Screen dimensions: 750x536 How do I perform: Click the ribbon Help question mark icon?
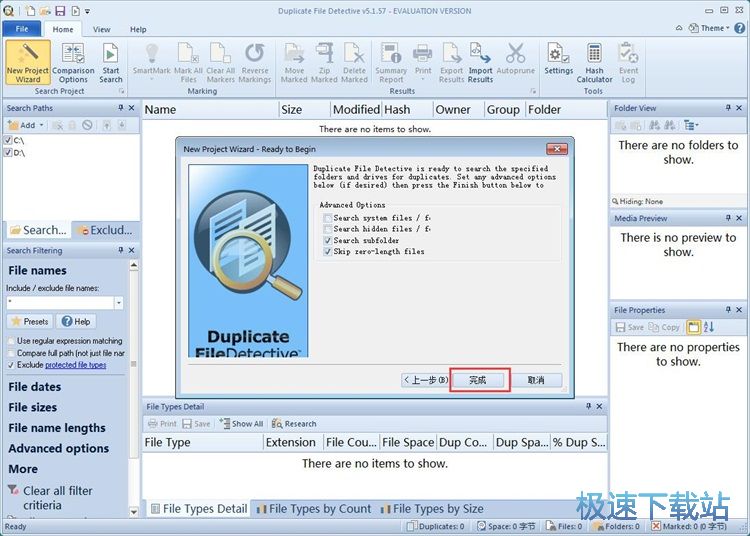click(739, 28)
